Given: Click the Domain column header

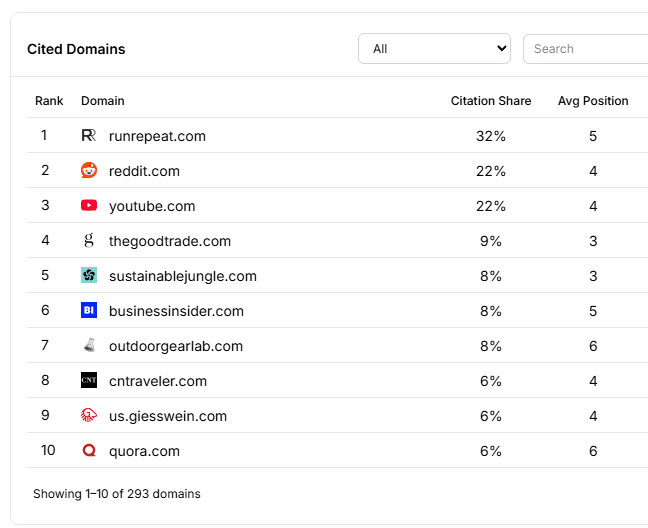Looking at the screenshot, I should [x=102, y=101].
